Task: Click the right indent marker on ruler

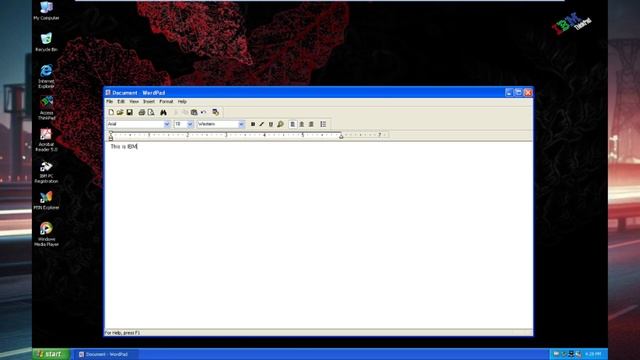Action: [x=341, y=136]
